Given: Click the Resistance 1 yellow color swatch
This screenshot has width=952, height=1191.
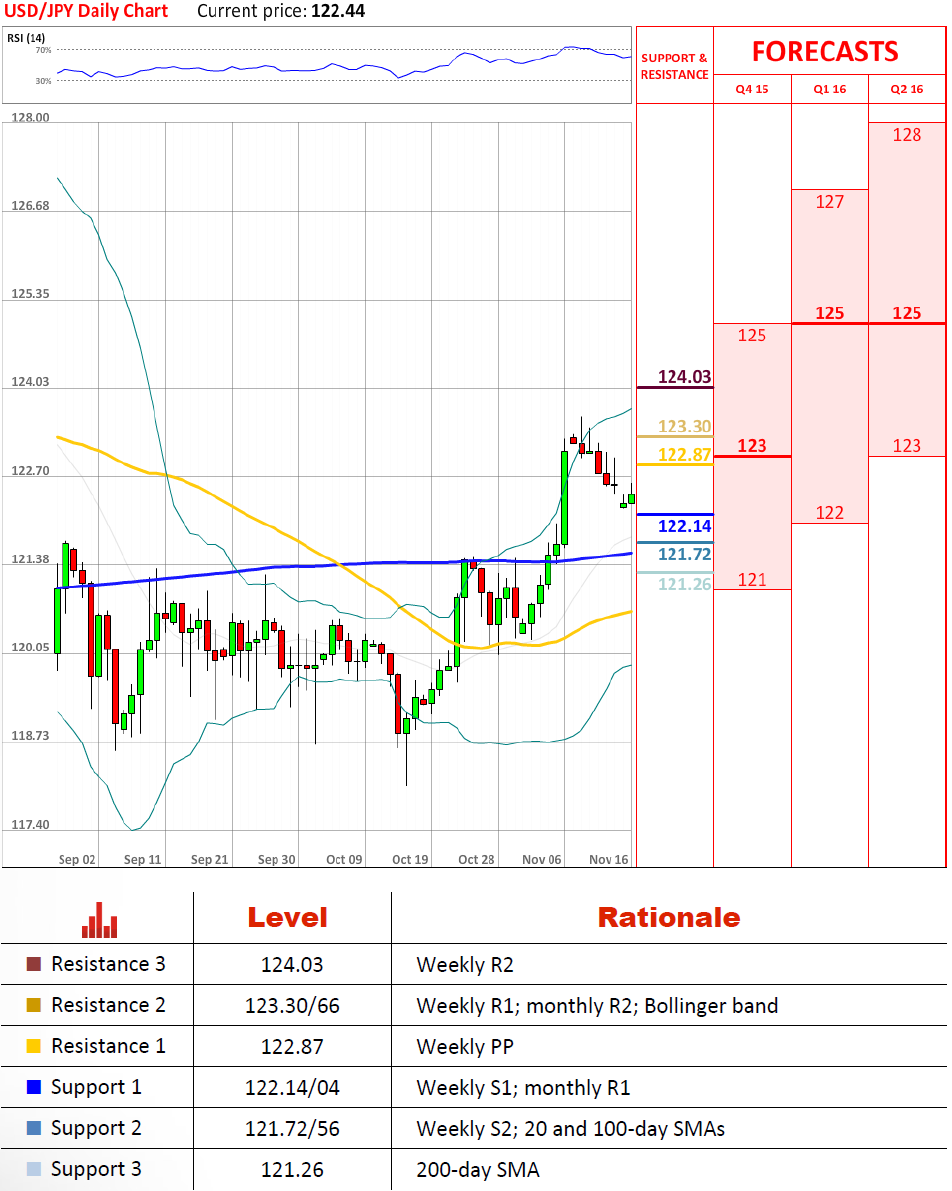Looking at the screenshot, I should (x=33, y=1046).
